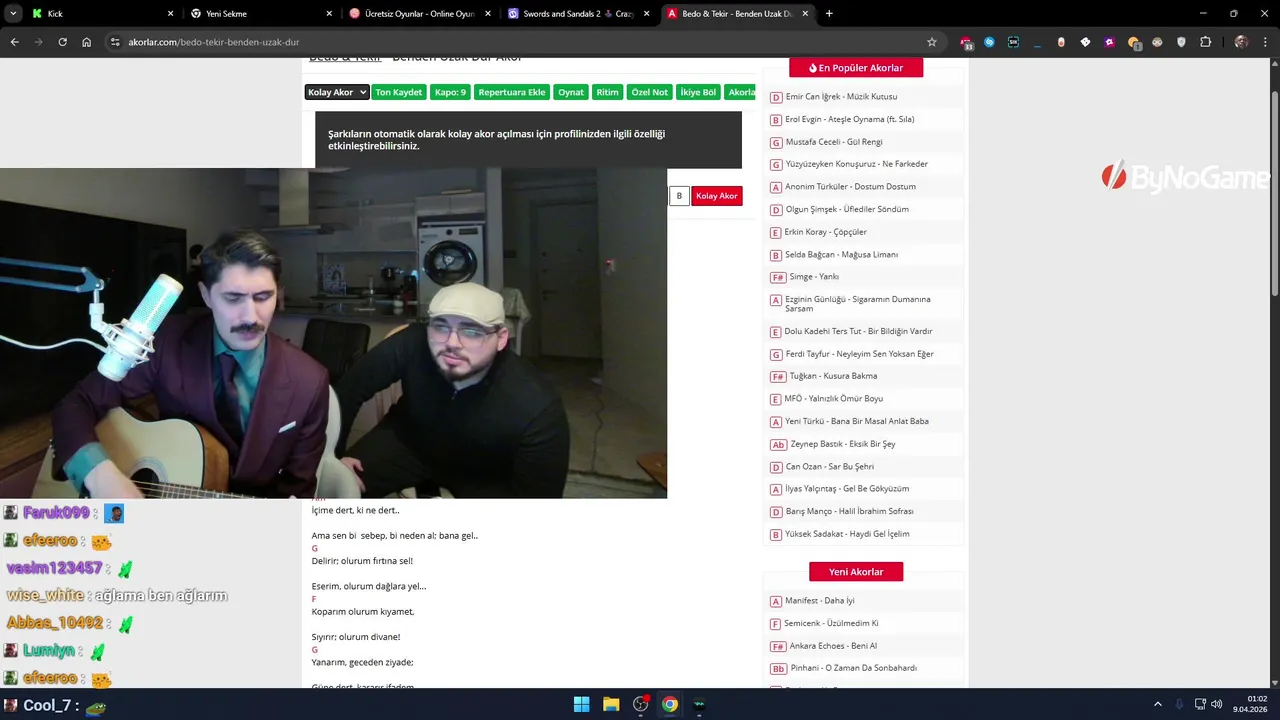Open Anonim Türküler - Dostum Dostum
The height and width of the screenshot is (720, 1280).
850,187
